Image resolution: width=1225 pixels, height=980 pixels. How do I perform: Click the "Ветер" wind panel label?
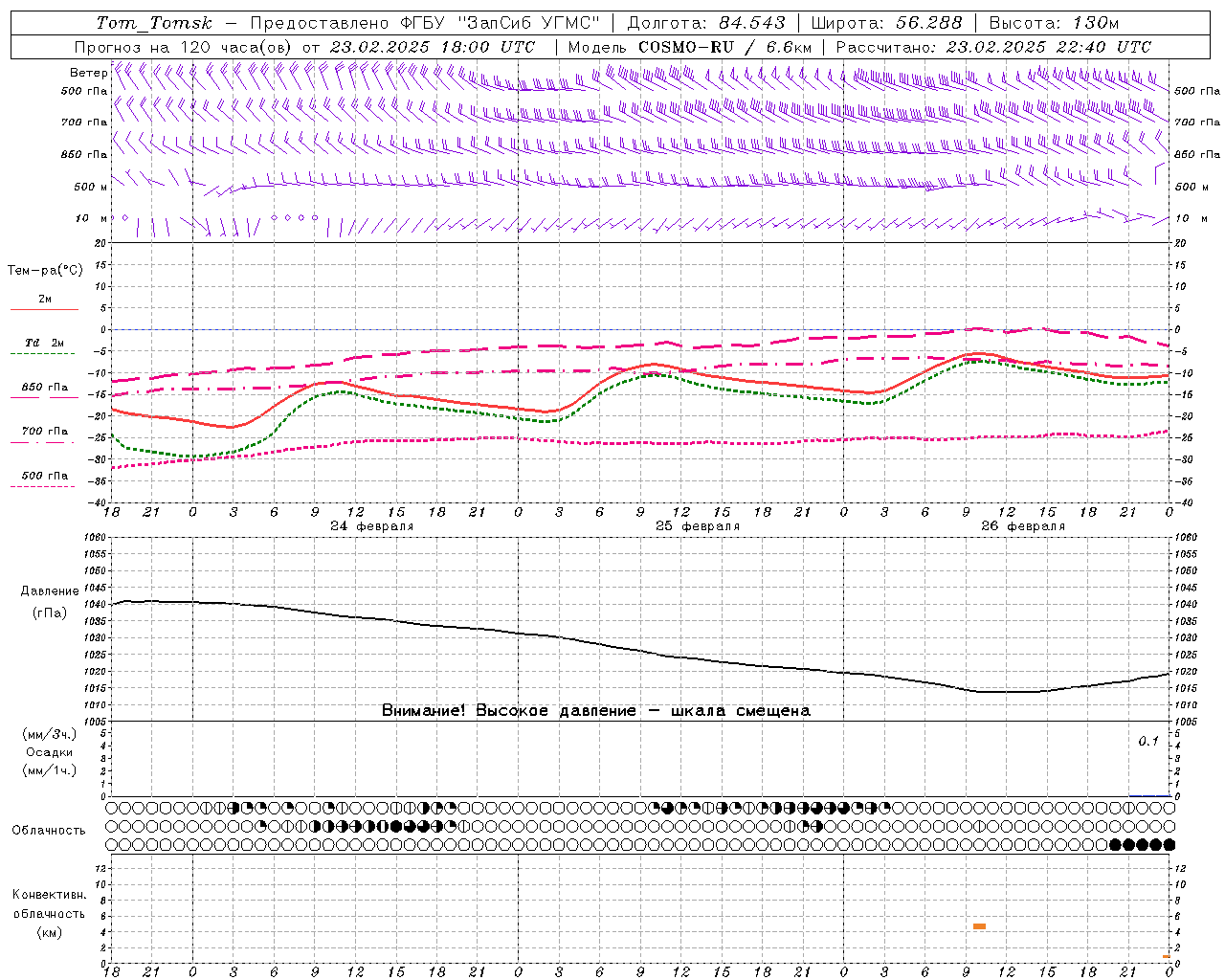point(88,73)
